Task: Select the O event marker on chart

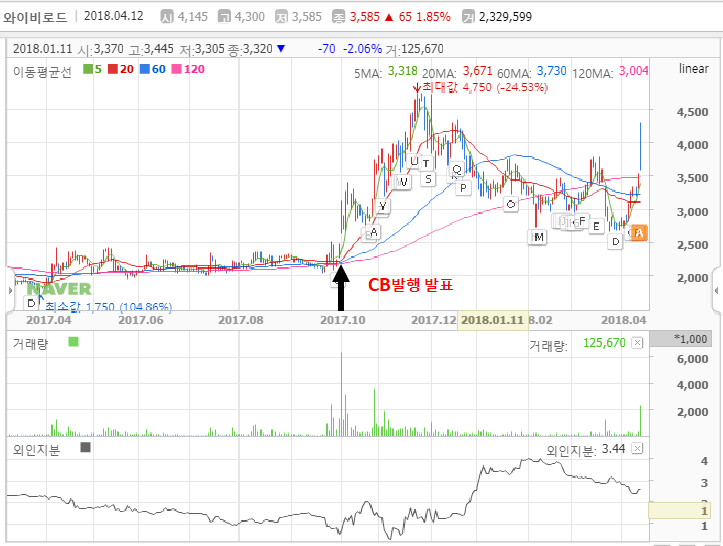Action: (510, 203)
